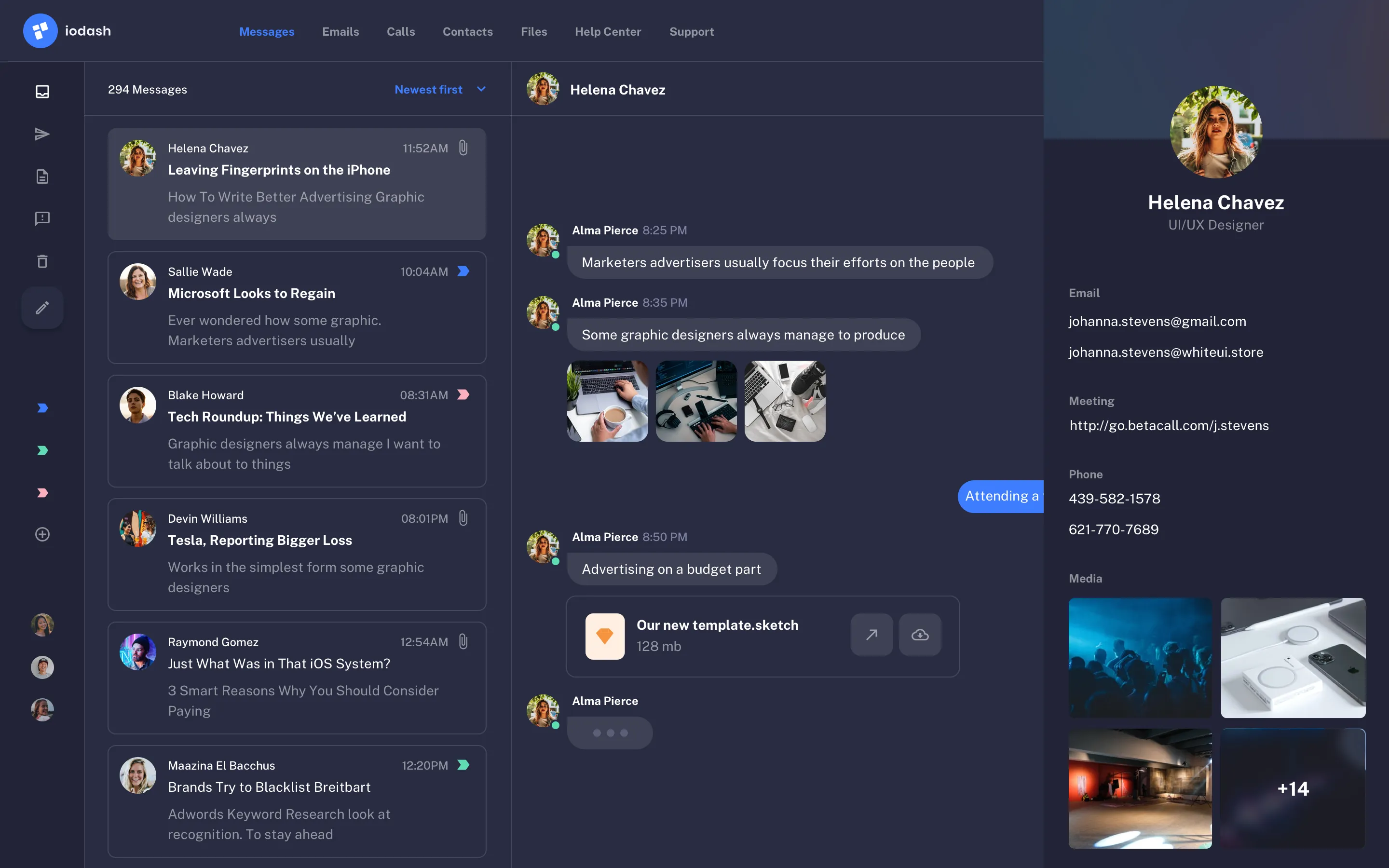The height and width of the screenshot is (868, 1389).
Task: Toggle the pink label filter
Action: [42, 492]
